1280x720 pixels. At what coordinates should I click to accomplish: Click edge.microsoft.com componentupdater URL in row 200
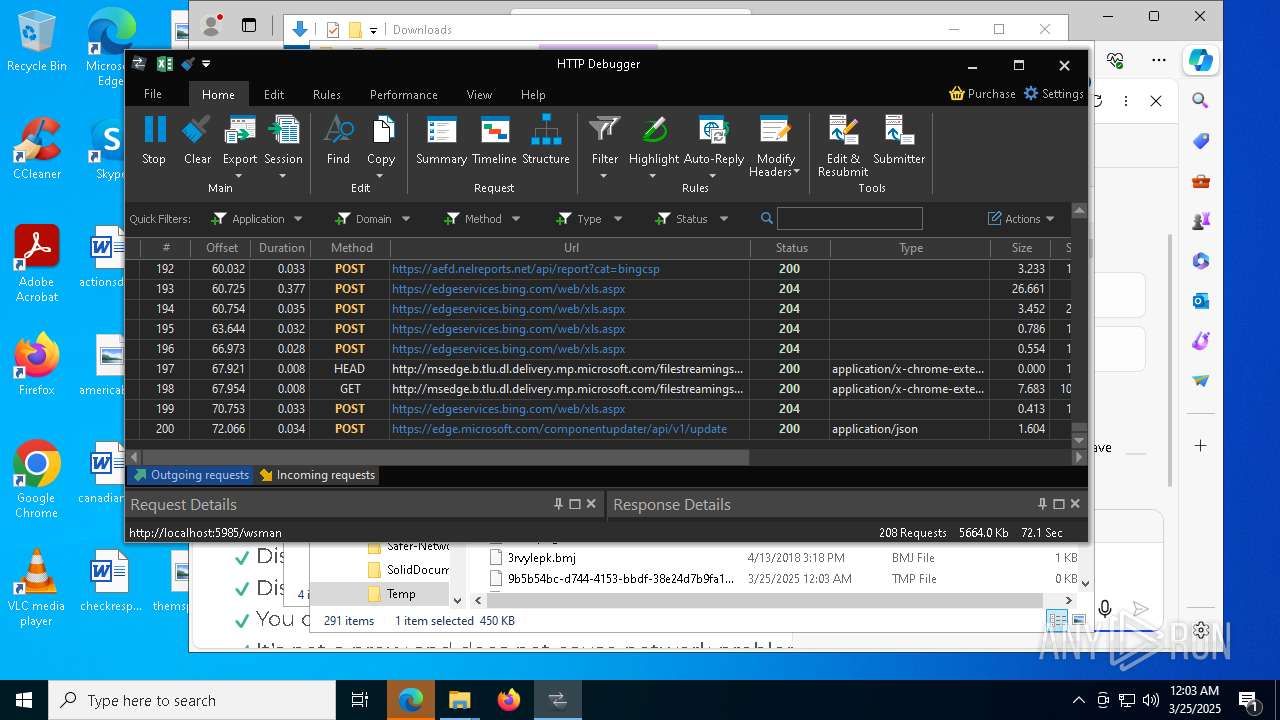[x=559, y=429]
